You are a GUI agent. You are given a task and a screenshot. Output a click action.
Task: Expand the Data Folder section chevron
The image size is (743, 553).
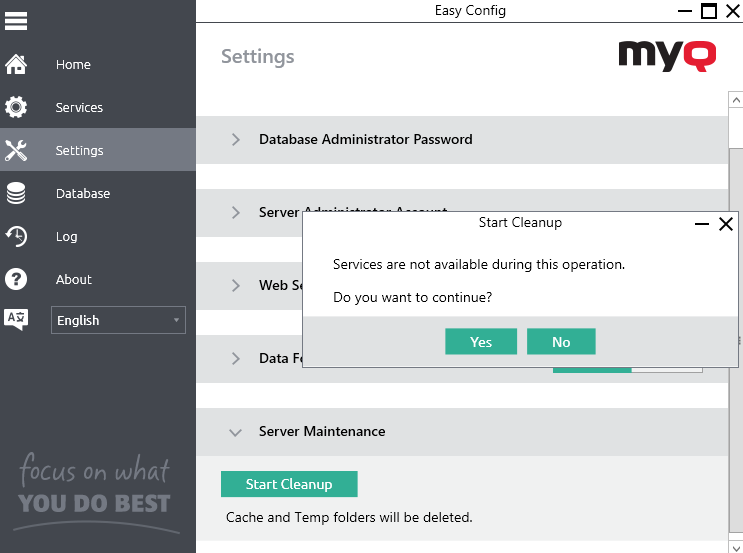point(236,359)
